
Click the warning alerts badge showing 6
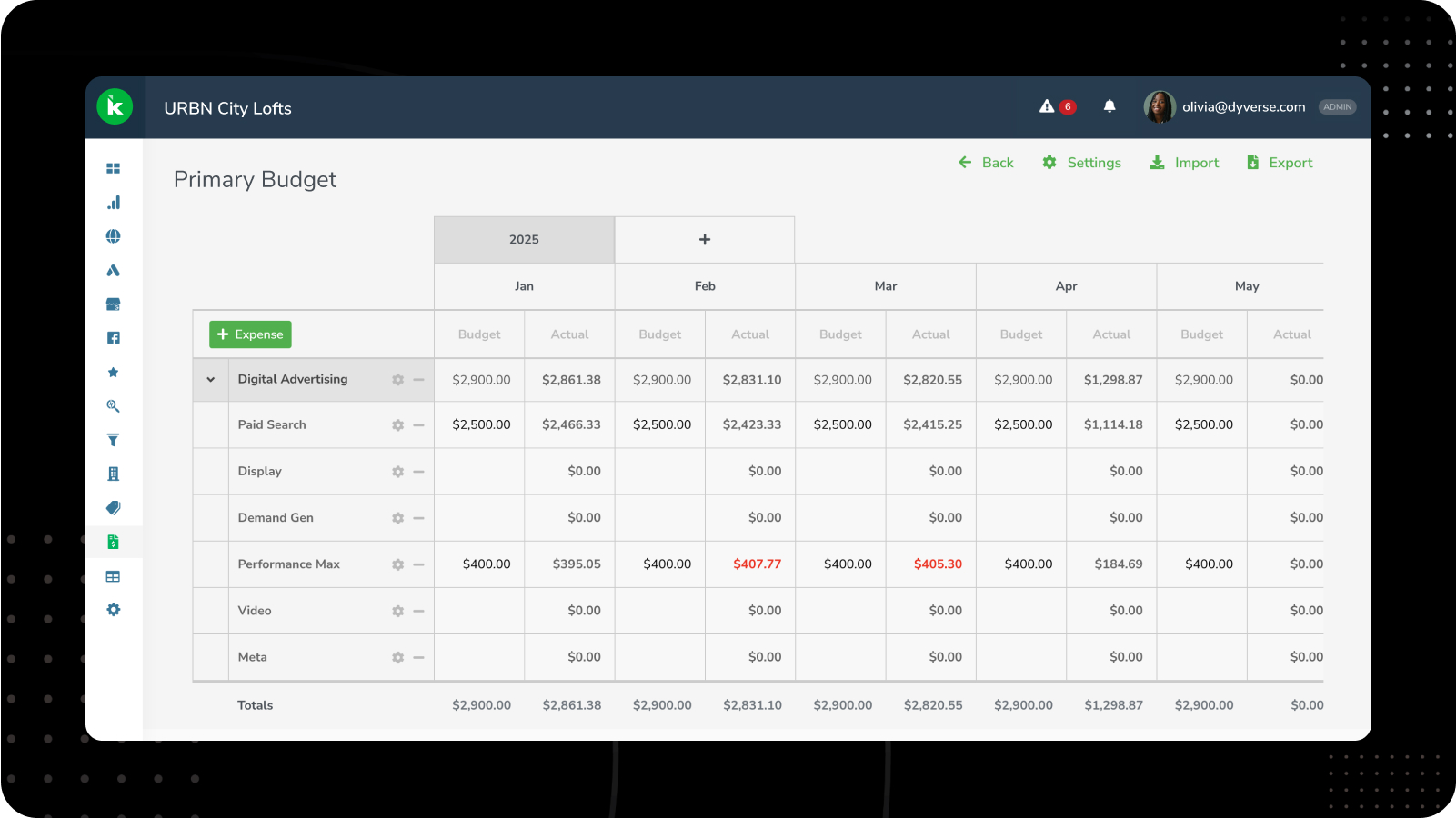(1057, 106)
